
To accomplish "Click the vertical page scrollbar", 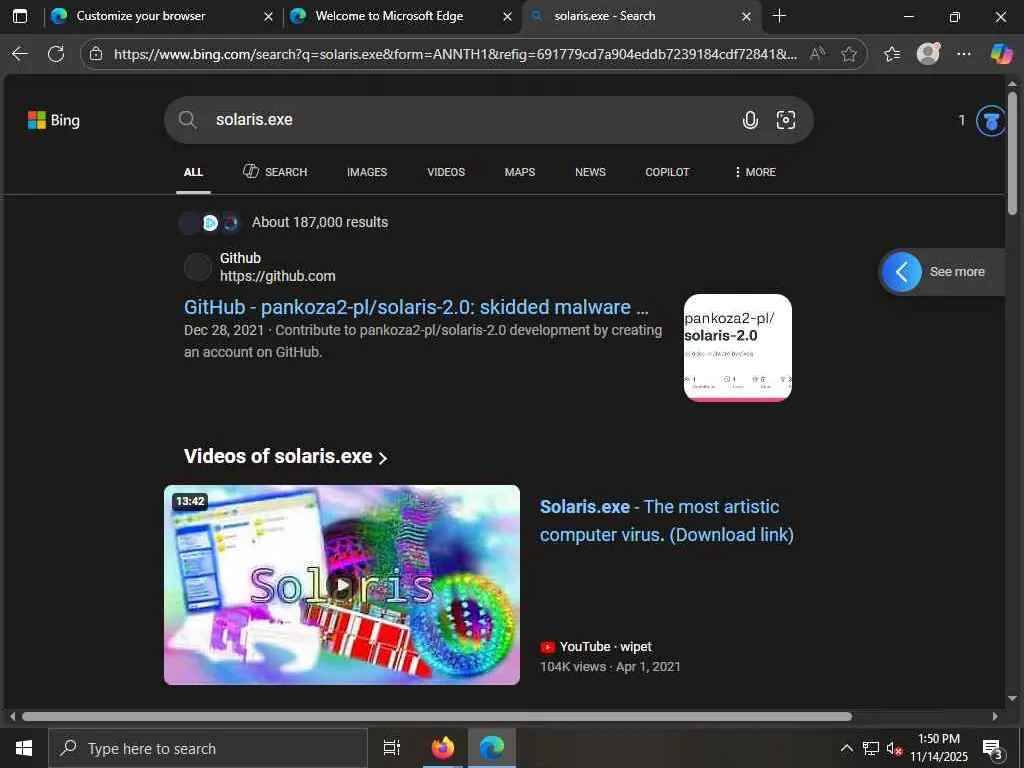I will [1012, 153].
